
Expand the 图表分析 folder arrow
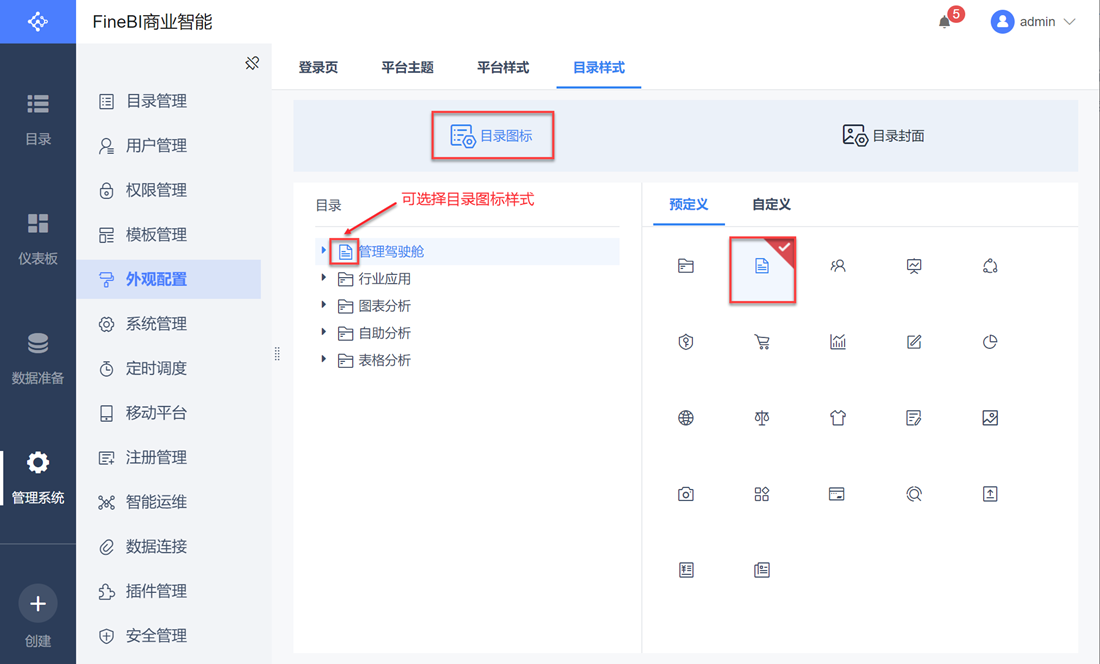(323, 305)
